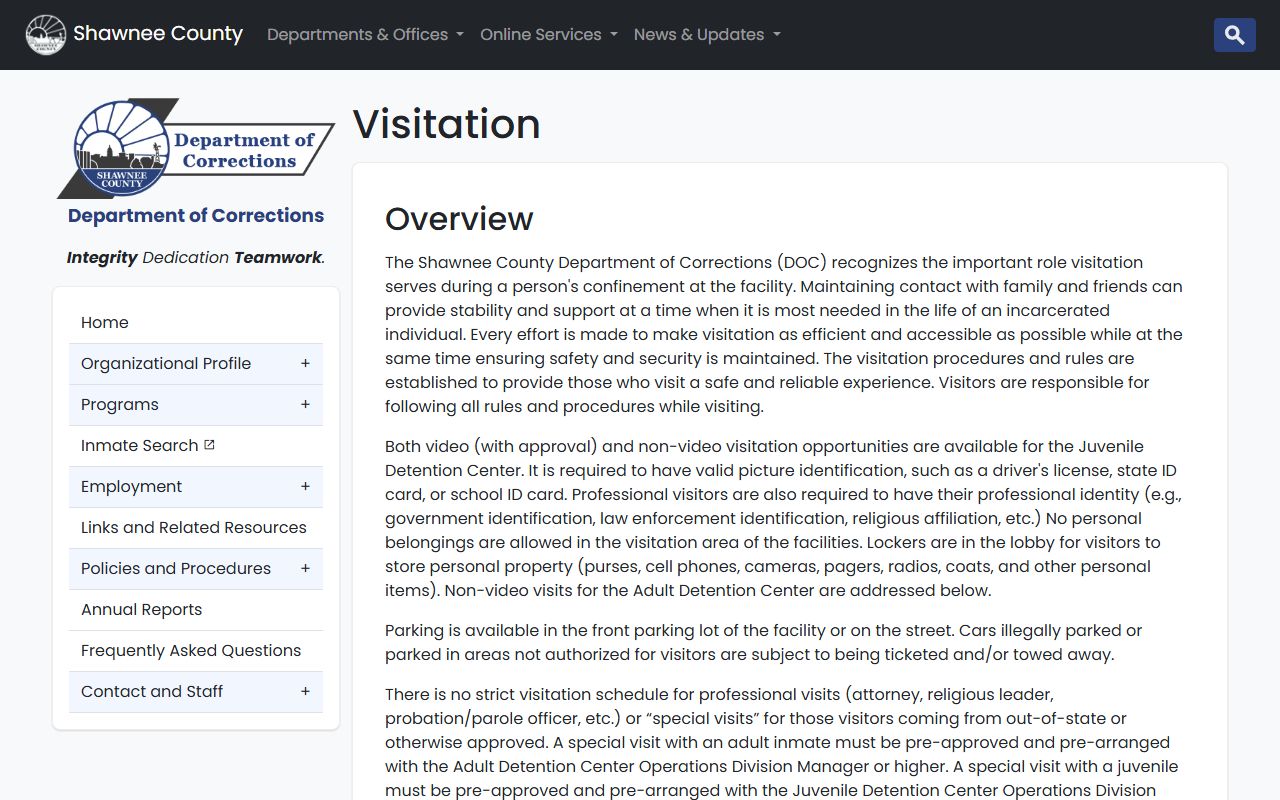Screen dimensions: 1280x800
Task: Click the Overview section heading
Action: (459, 218)
